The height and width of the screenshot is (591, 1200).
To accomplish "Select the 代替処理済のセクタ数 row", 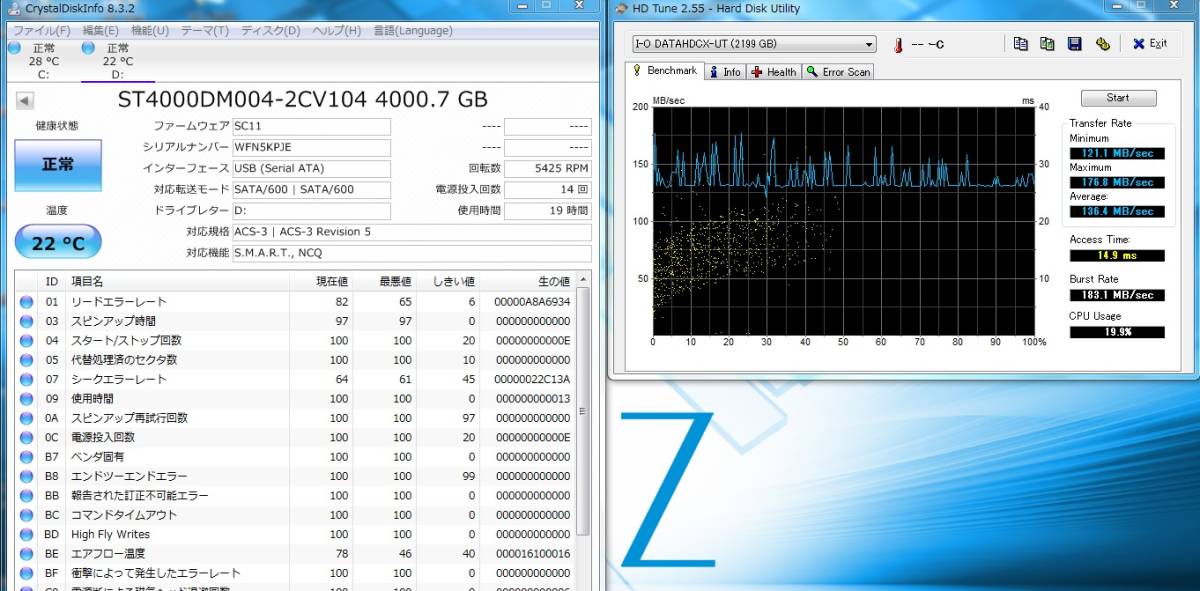I will [296, 360].
